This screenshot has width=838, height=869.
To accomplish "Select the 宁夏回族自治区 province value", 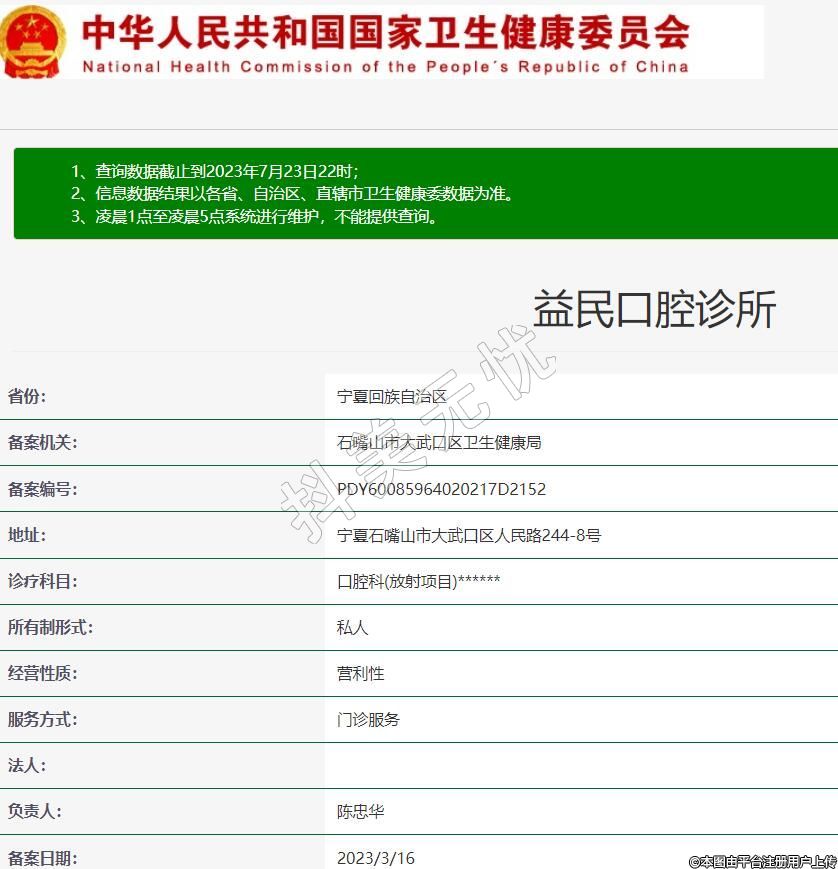I will [x=392, y=397].
